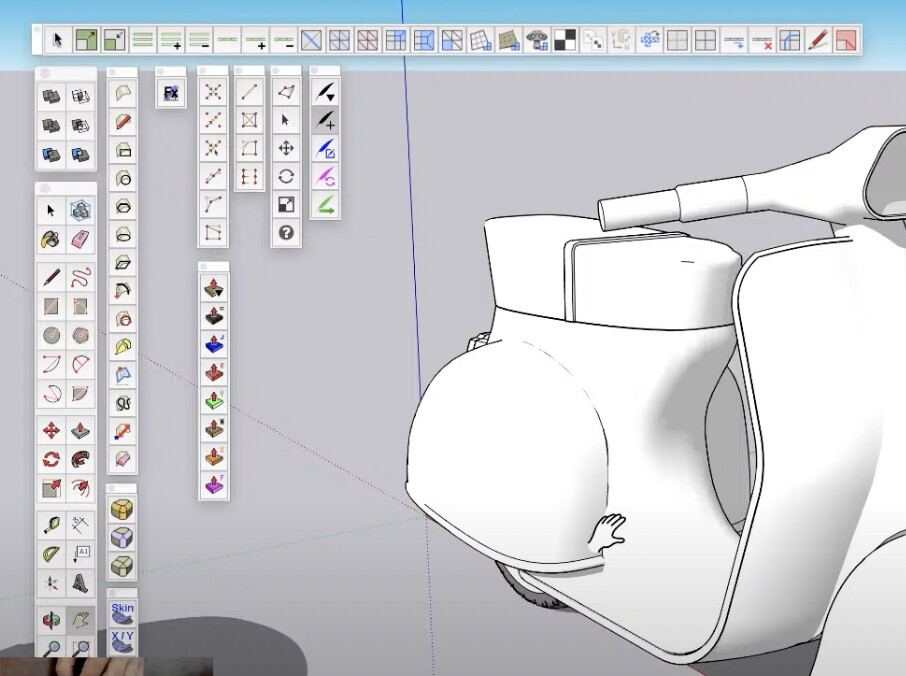The image size is (906, 676).
Task: Click the blue pen edit icon
Action: pyautogui.click(x=325, y=148)
